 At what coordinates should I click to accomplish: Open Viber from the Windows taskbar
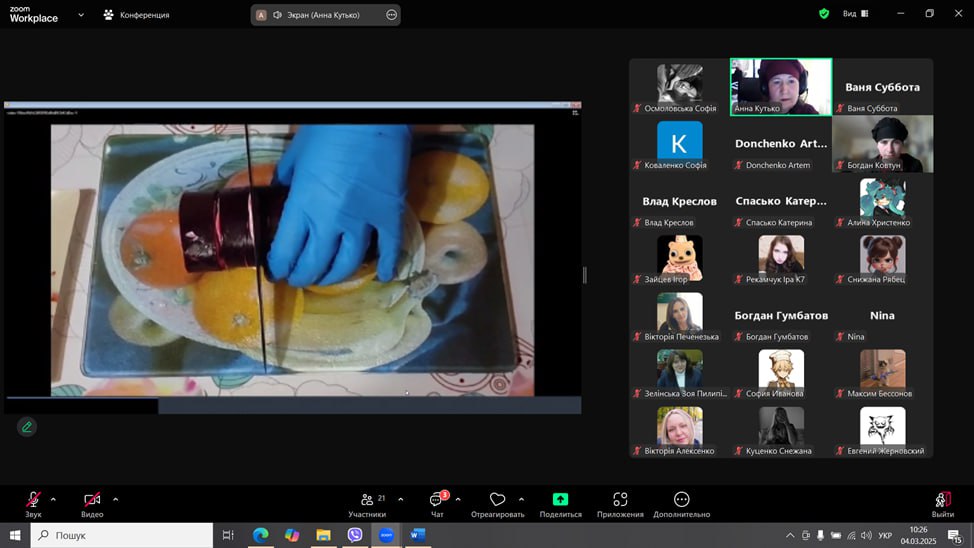355,535
